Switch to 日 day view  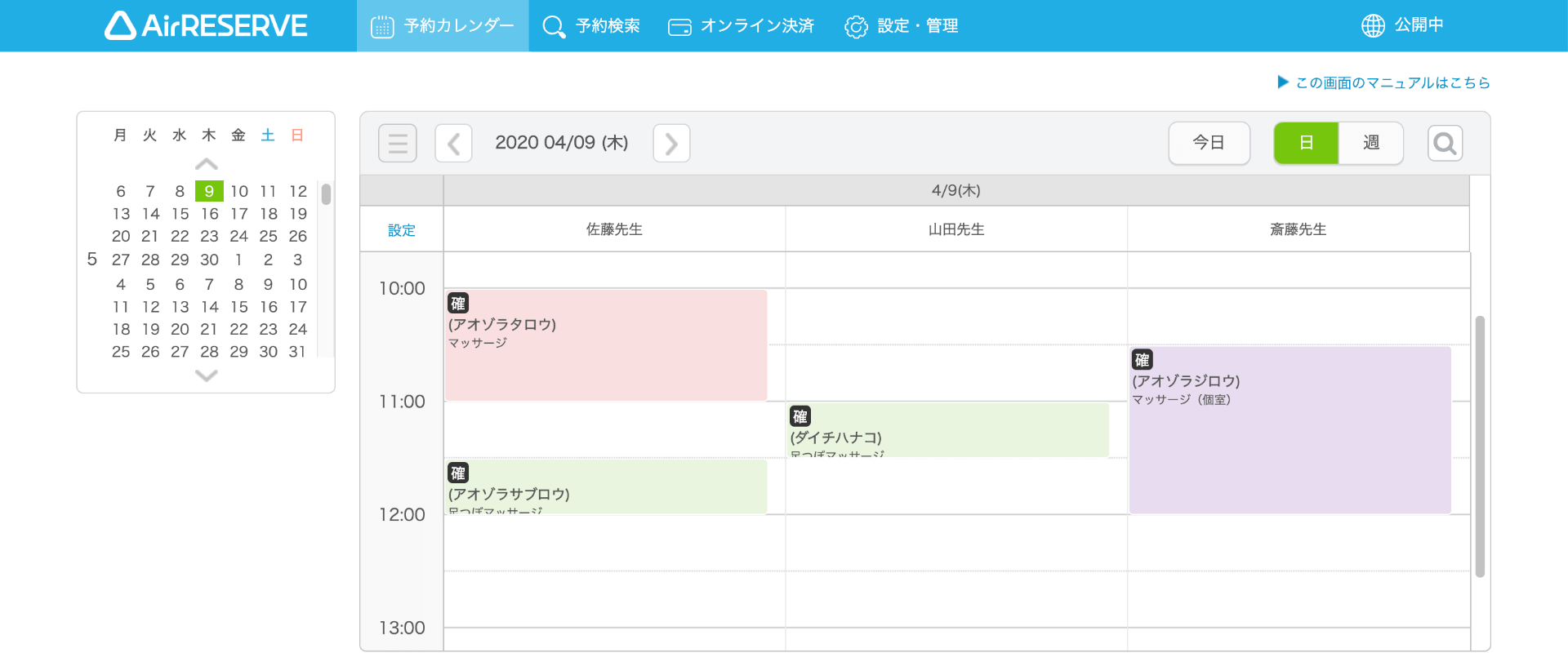coord(1306,143)
